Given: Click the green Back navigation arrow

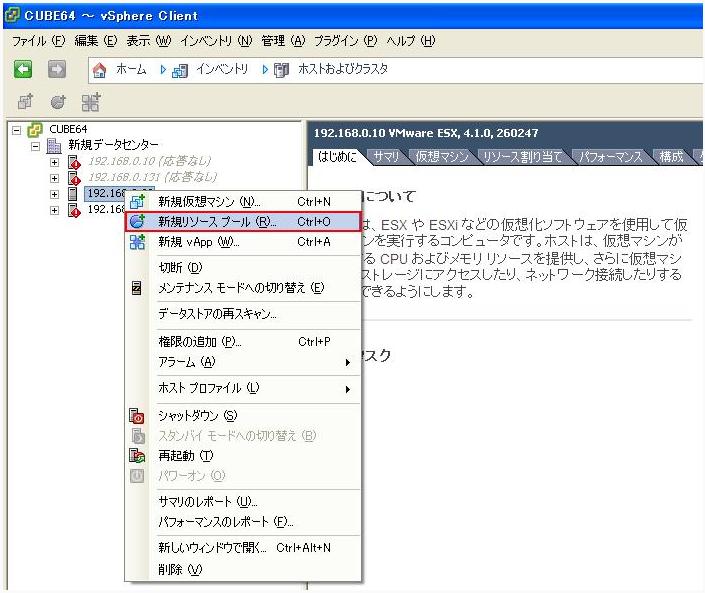Looking at the screenshot, I should [x=23, y=69].
